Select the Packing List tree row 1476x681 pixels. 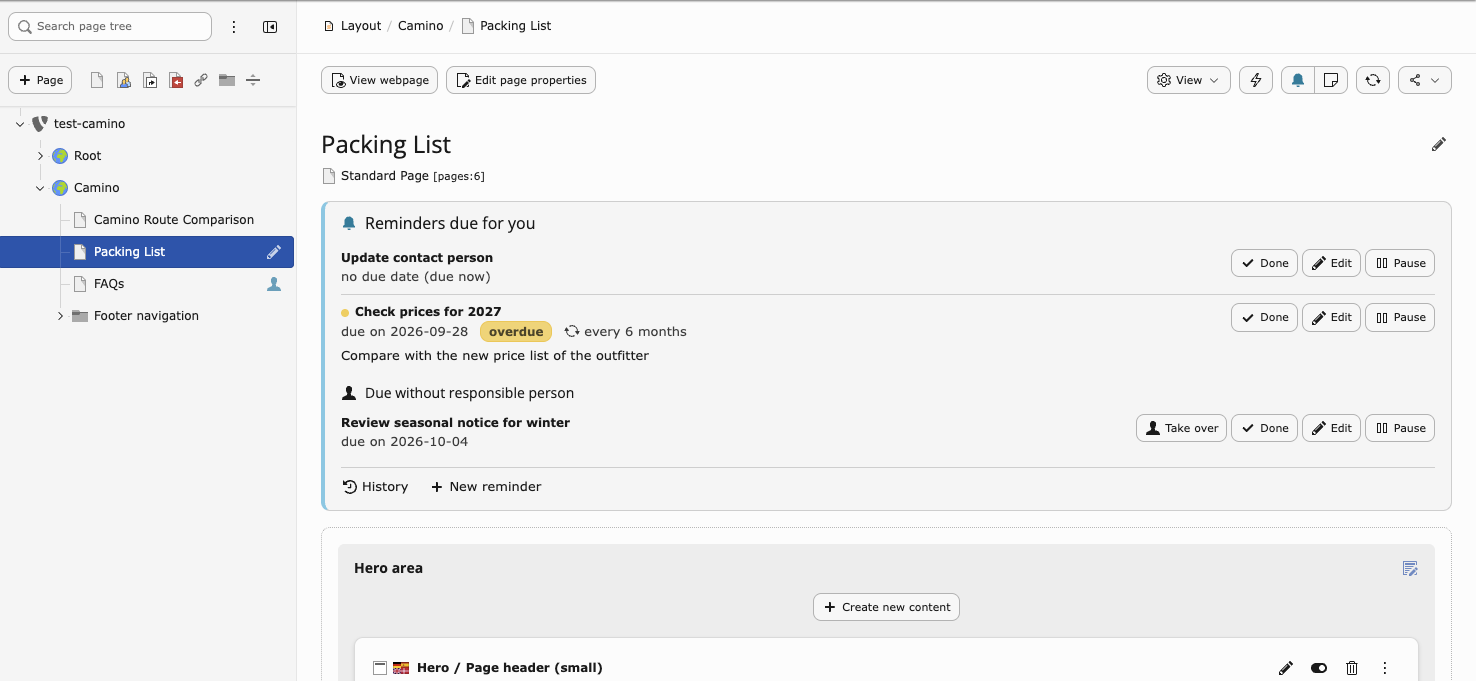[x=147, y=252]
